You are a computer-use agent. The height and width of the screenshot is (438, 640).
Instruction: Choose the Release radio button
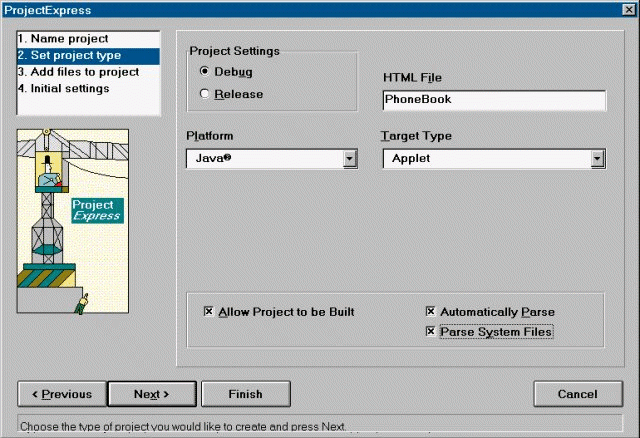pos(205,94)
